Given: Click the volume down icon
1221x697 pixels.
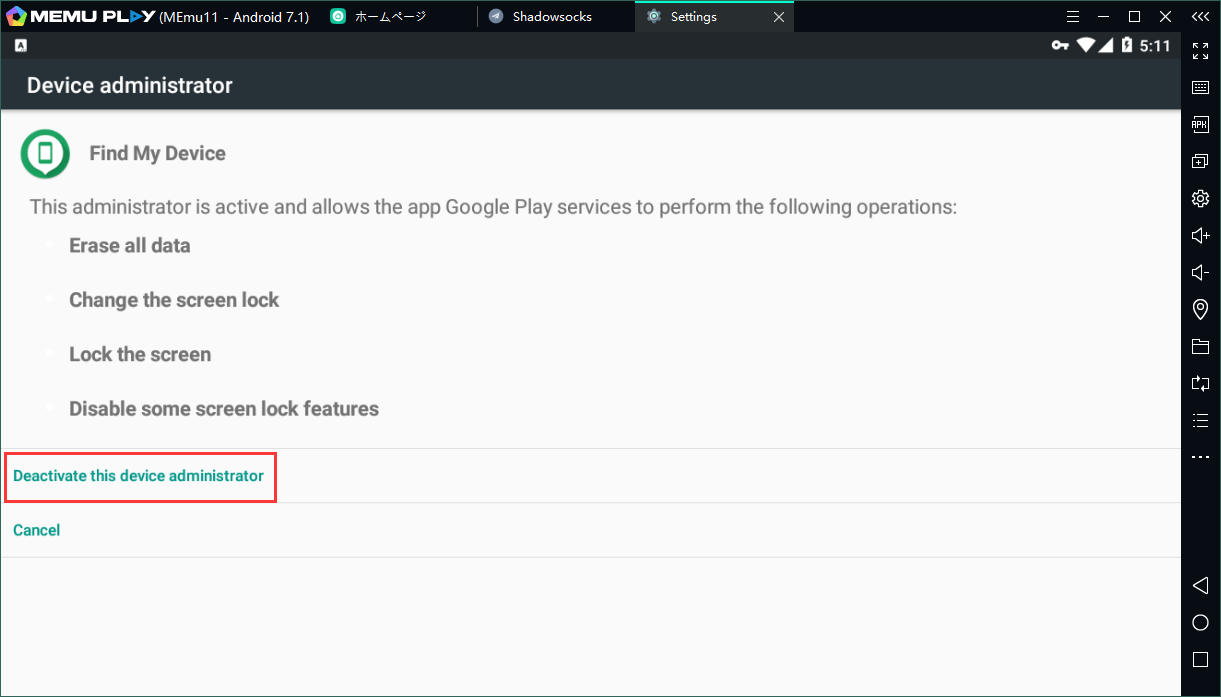Looking at the screenshot, I should (x=1200, y=273).
